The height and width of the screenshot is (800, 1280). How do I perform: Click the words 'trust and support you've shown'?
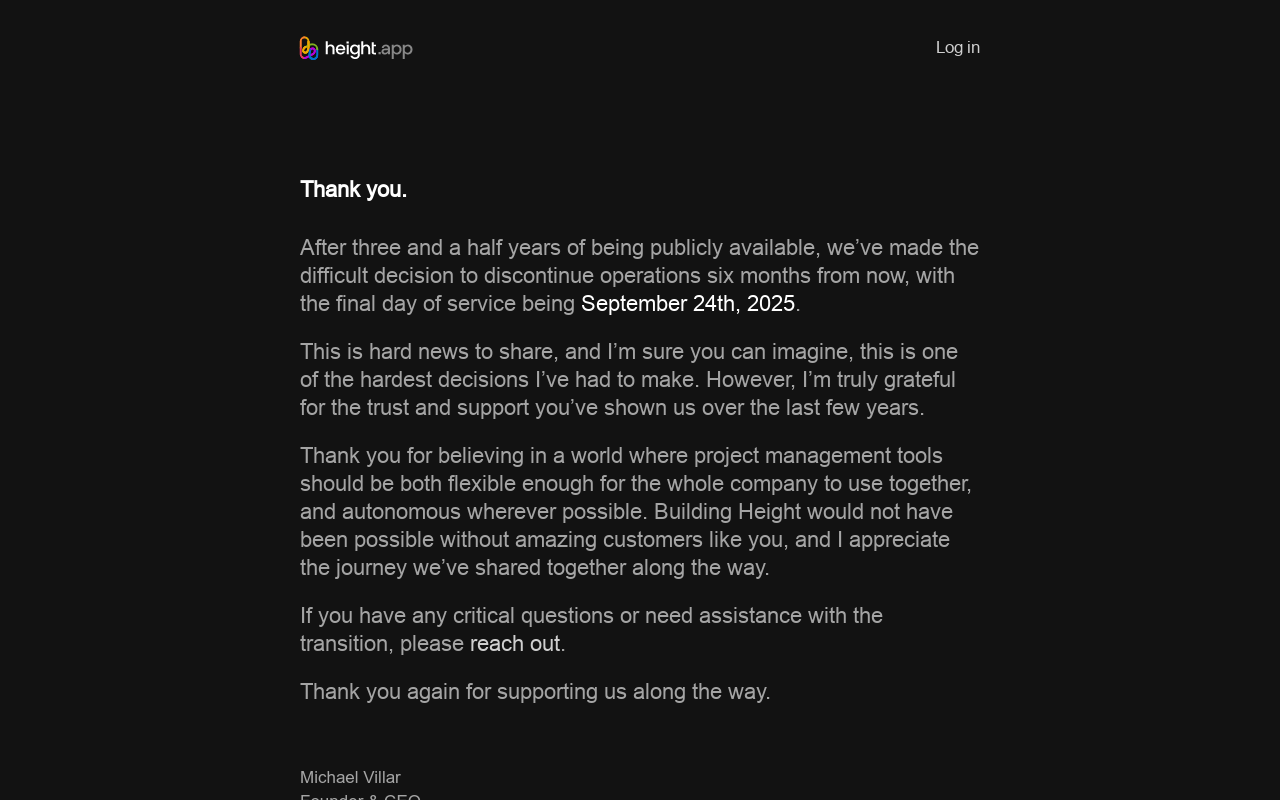point(531,408)
